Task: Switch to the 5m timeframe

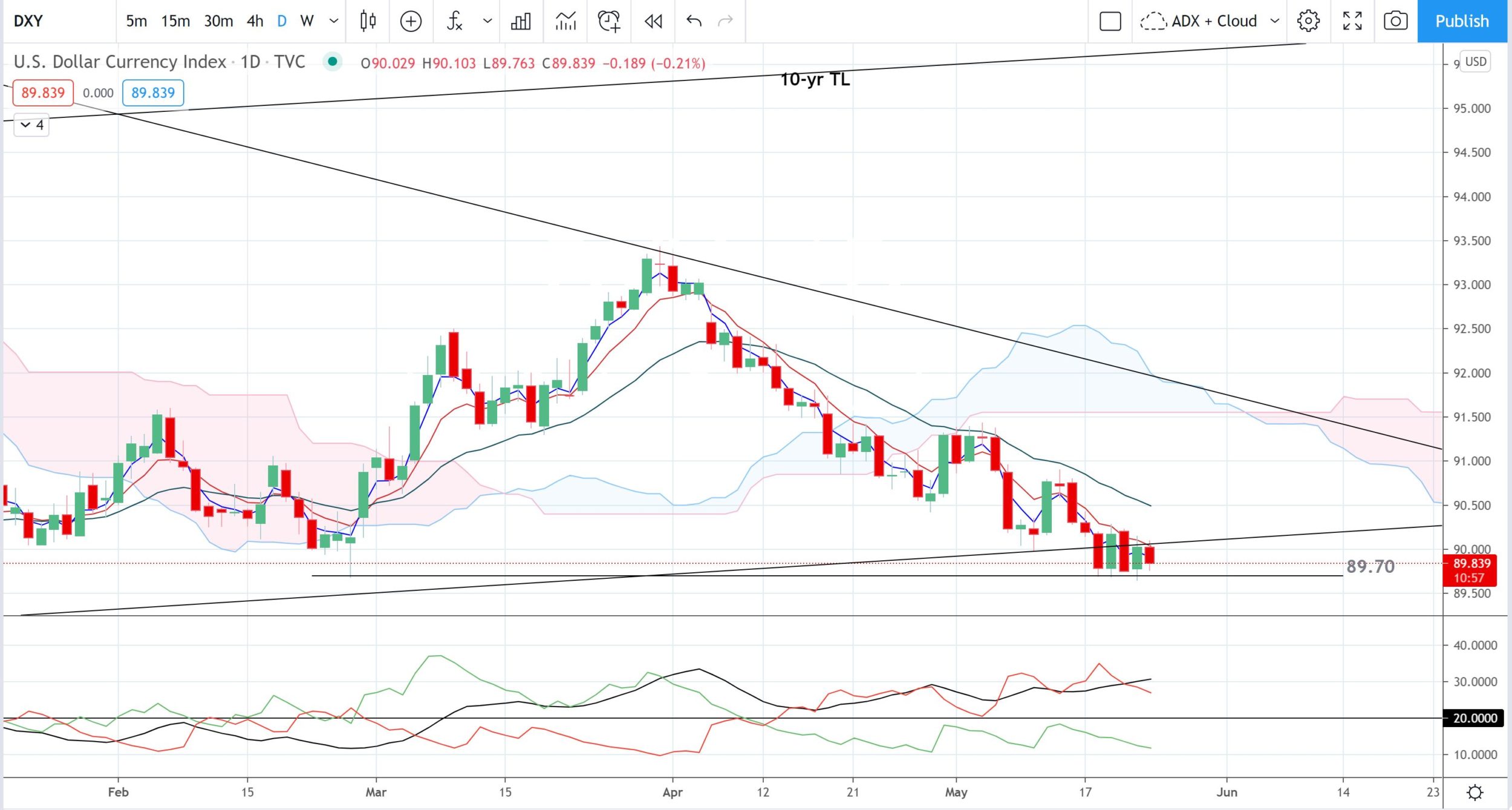Action: pyautogui.click(x=136, y=21)
